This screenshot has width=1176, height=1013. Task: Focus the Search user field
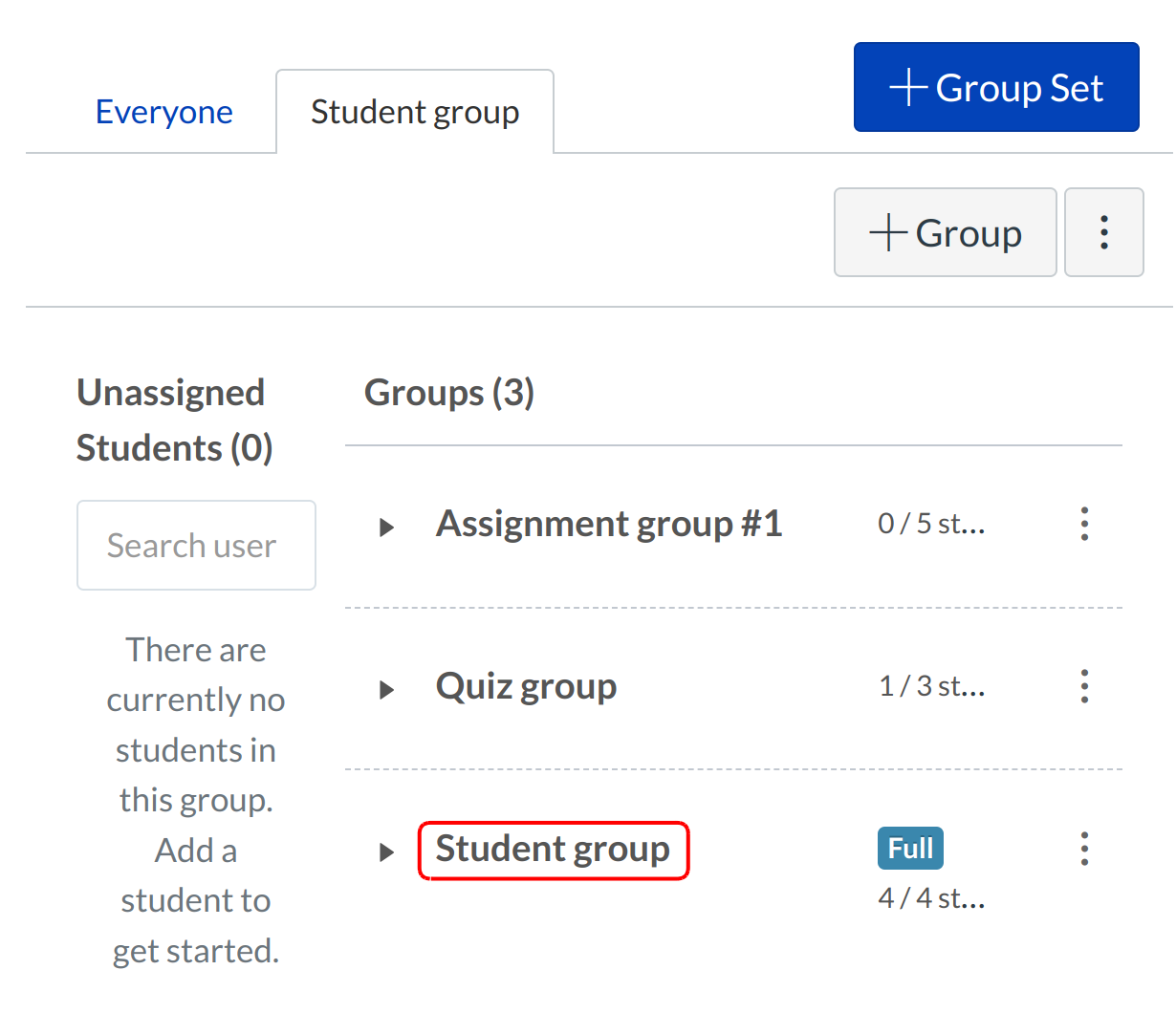coord(196,545)
